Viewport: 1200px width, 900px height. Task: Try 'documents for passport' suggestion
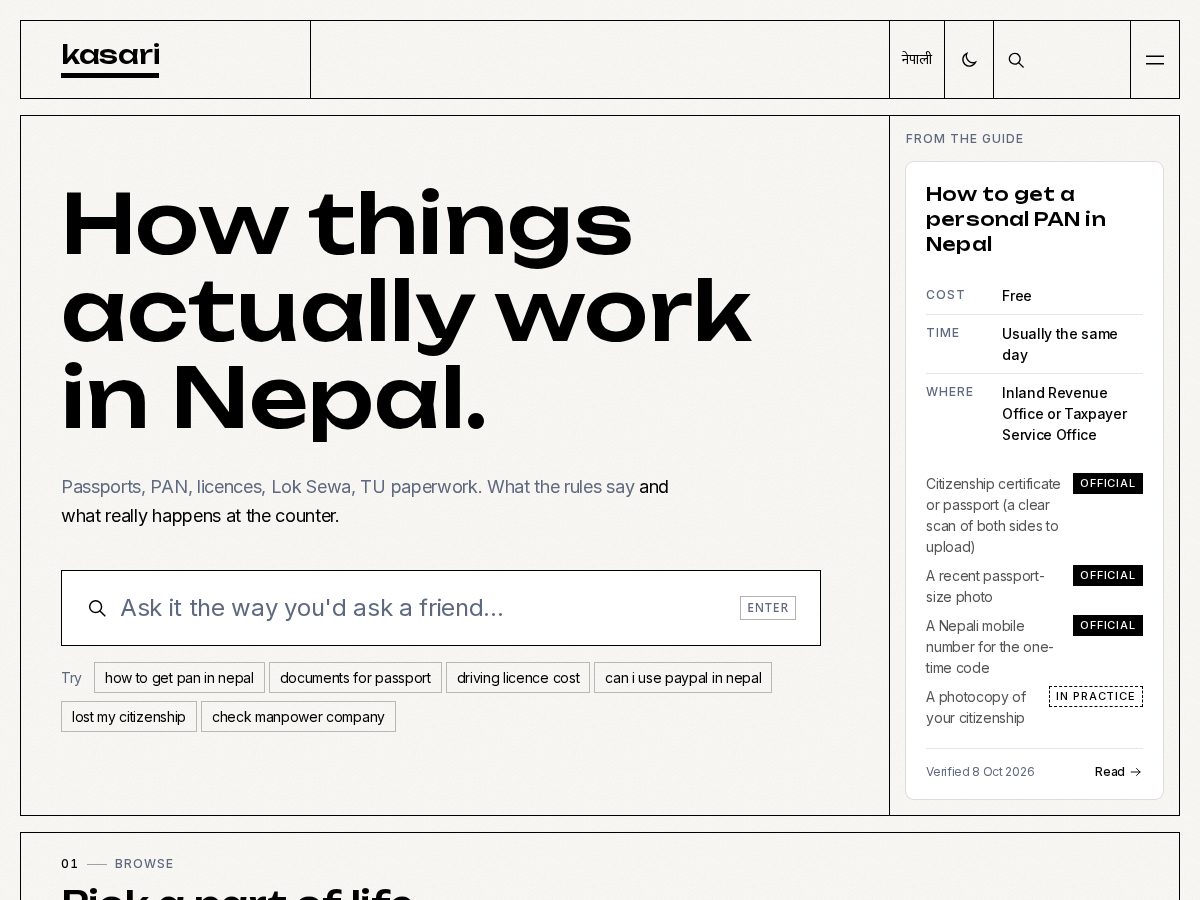355,678
